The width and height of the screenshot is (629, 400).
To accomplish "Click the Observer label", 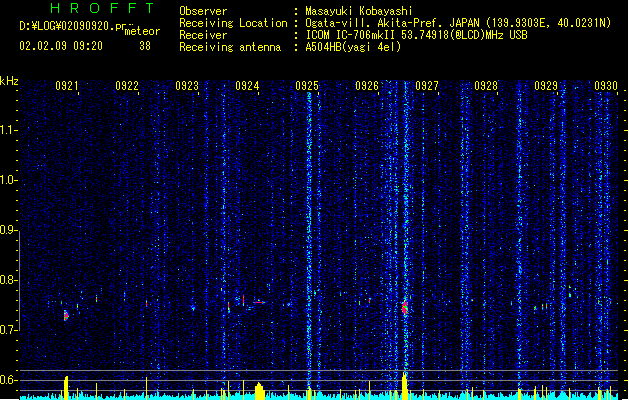I will 203,11.
